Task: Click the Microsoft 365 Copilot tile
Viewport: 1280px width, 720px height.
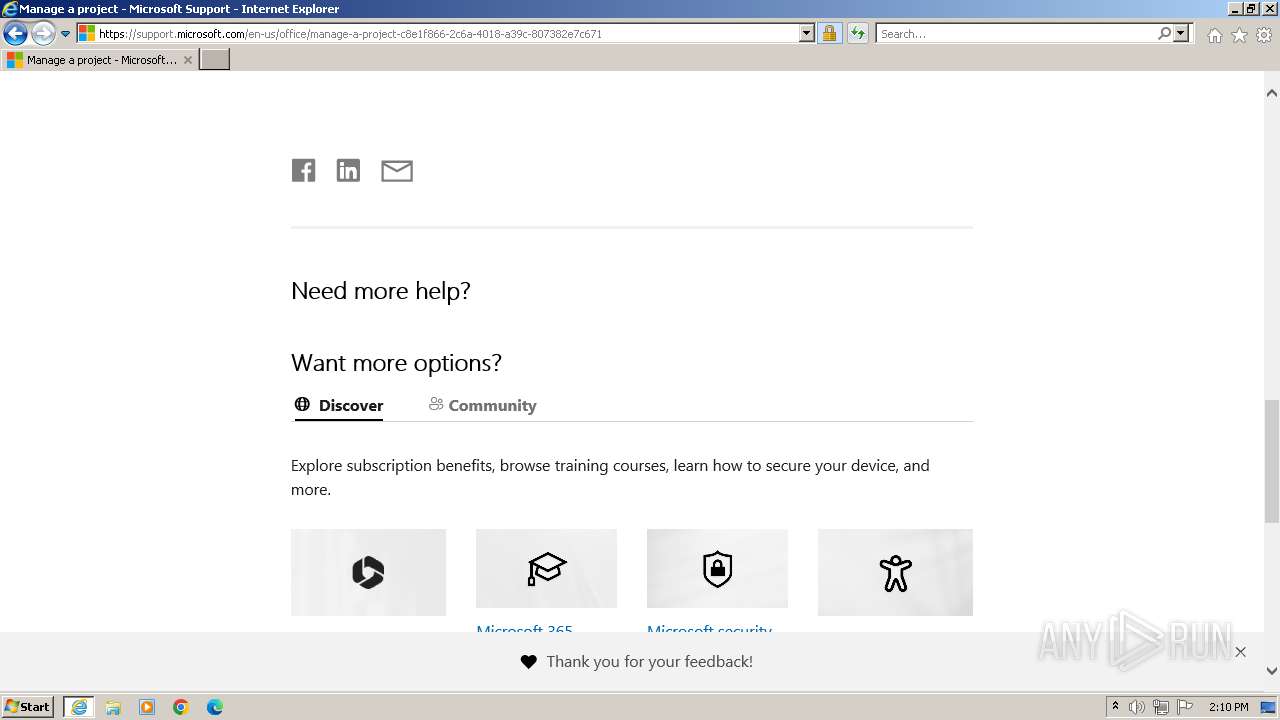Action: tap(368, 572)
